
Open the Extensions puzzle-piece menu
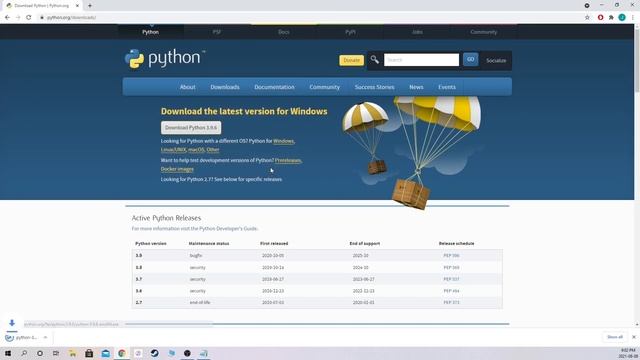611,18
